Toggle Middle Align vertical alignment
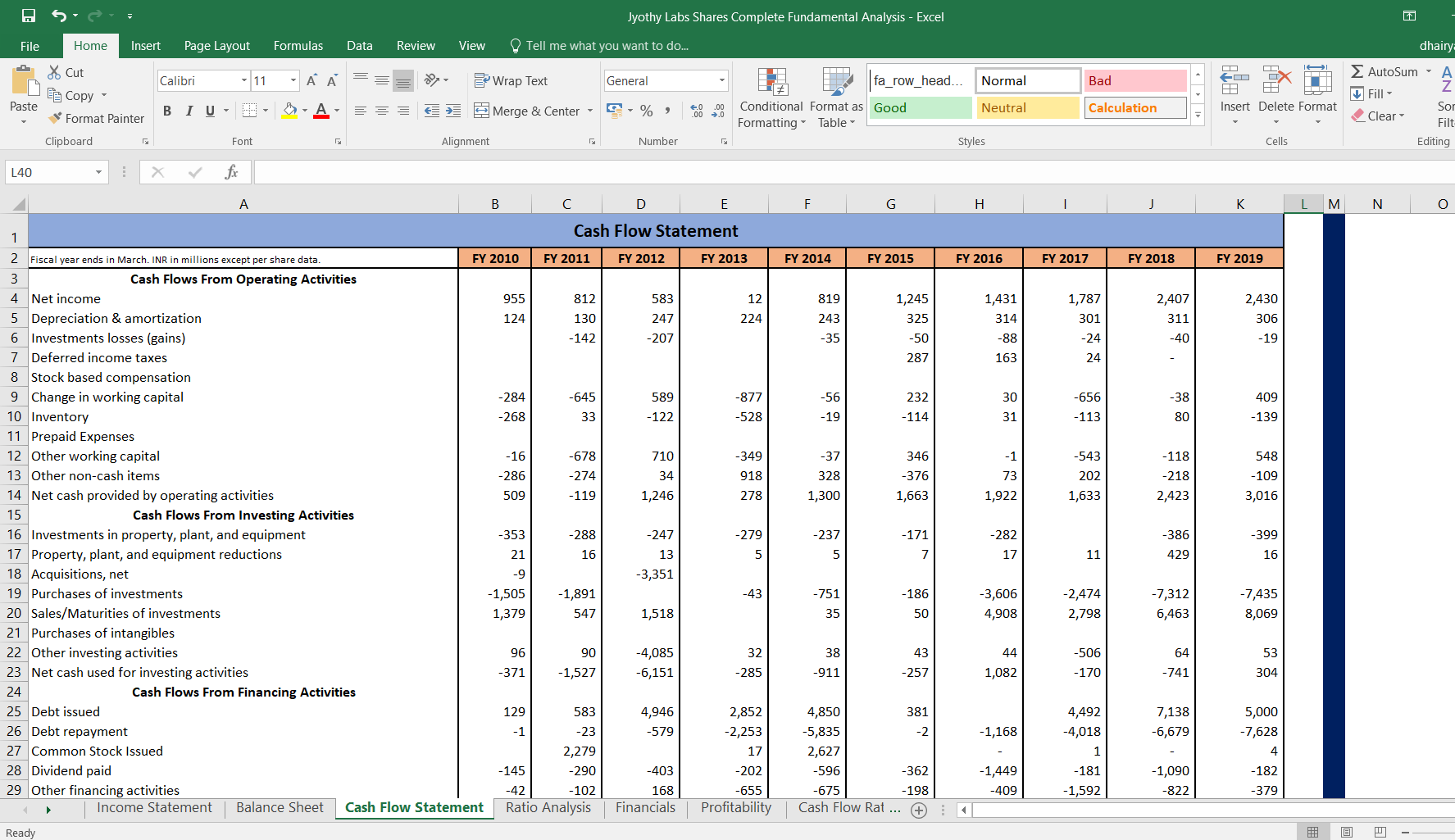 (x=382, y=79)
